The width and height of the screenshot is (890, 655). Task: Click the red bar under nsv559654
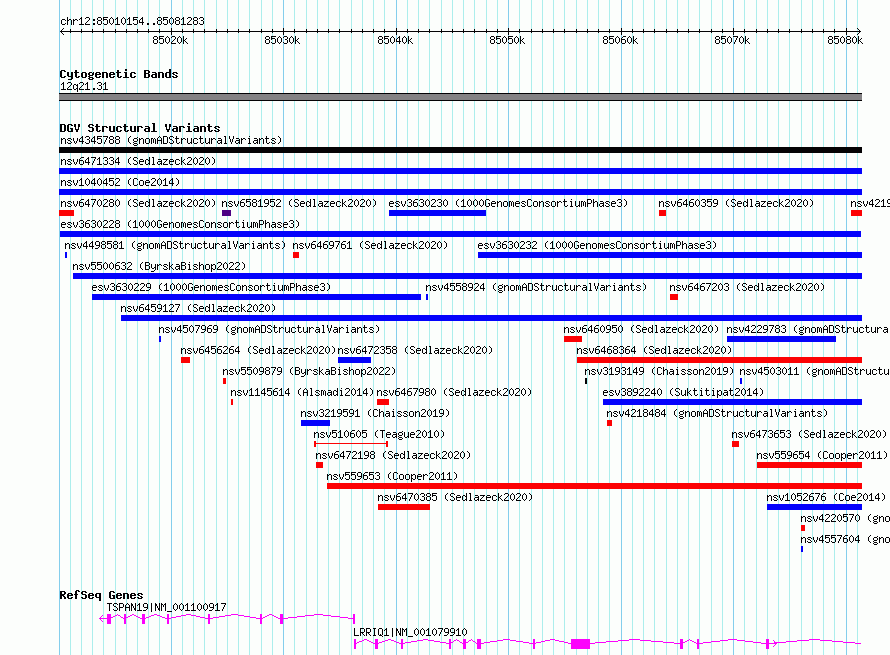click(809, 465)
